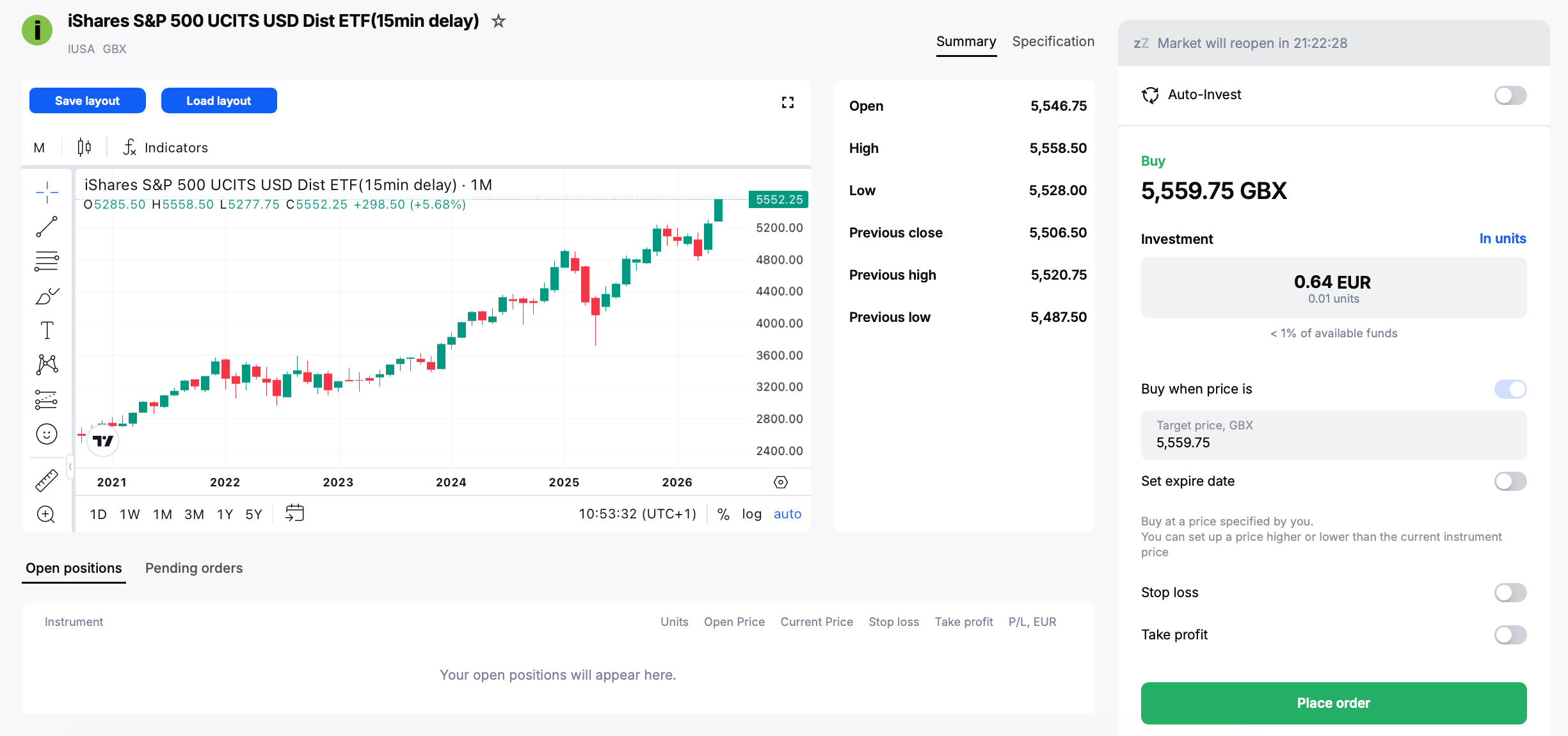
Task: Open the Open positions tab
Action: coord(74,568)
